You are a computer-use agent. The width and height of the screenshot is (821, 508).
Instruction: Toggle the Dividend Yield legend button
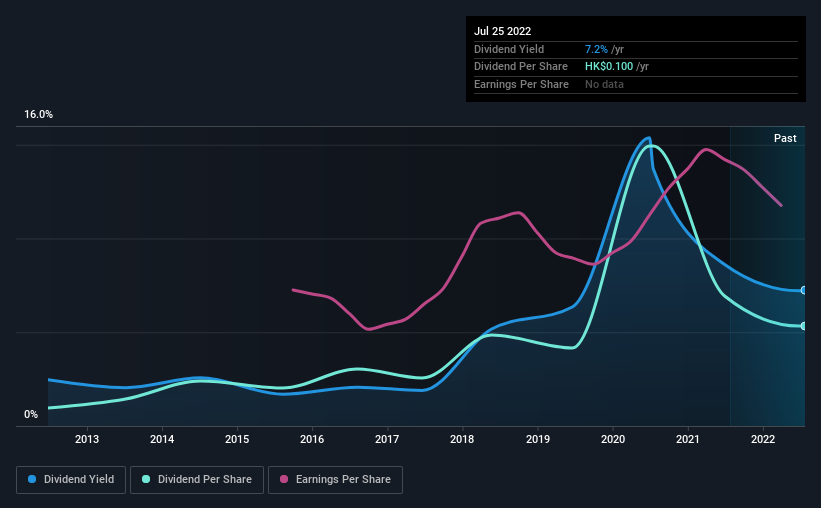[x=71, y=480]
